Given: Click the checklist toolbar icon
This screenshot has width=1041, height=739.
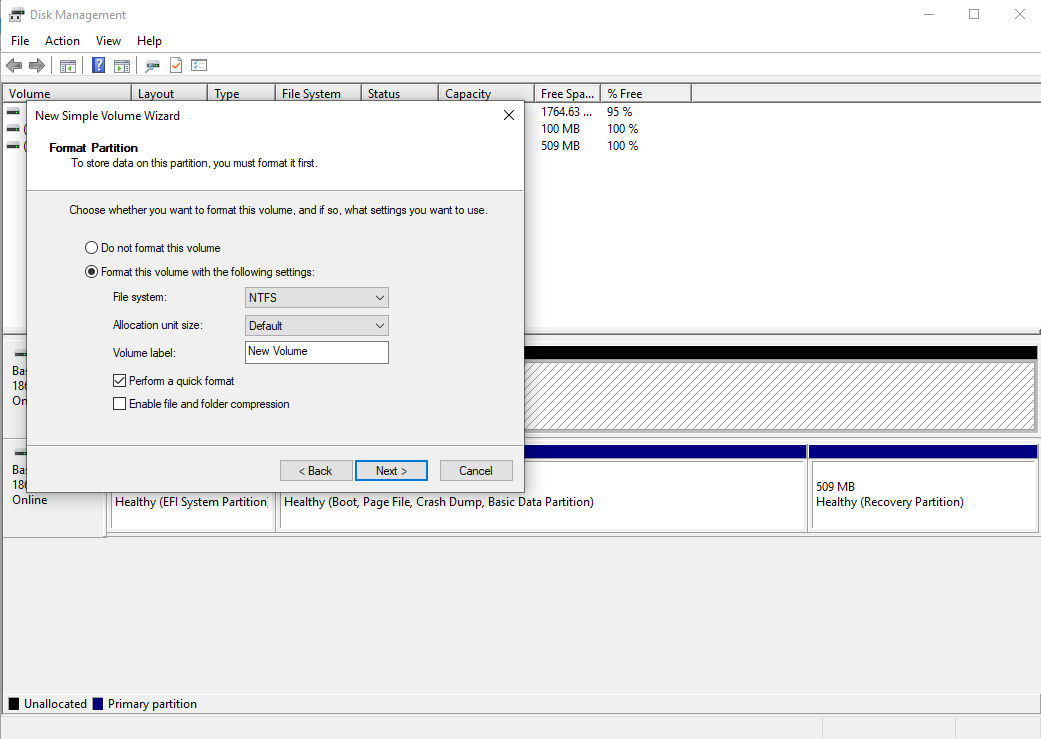Looking at the screenshot, I should (199, 65).
